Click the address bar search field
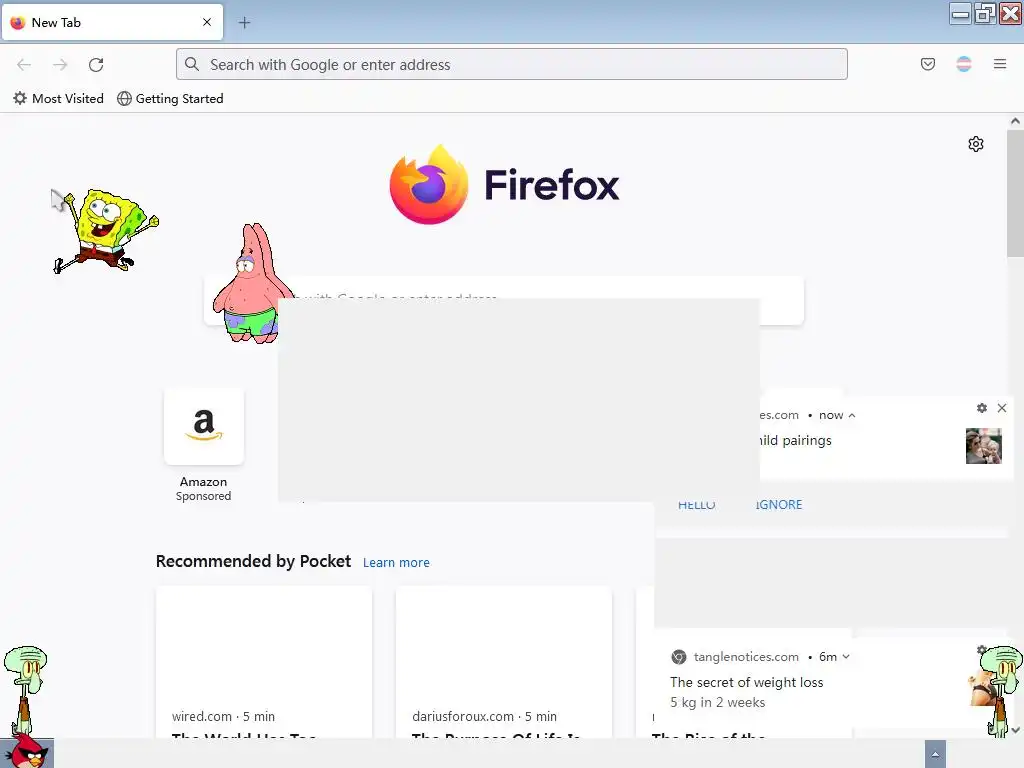The image size is (1024, 768). [x=511, y=64]
